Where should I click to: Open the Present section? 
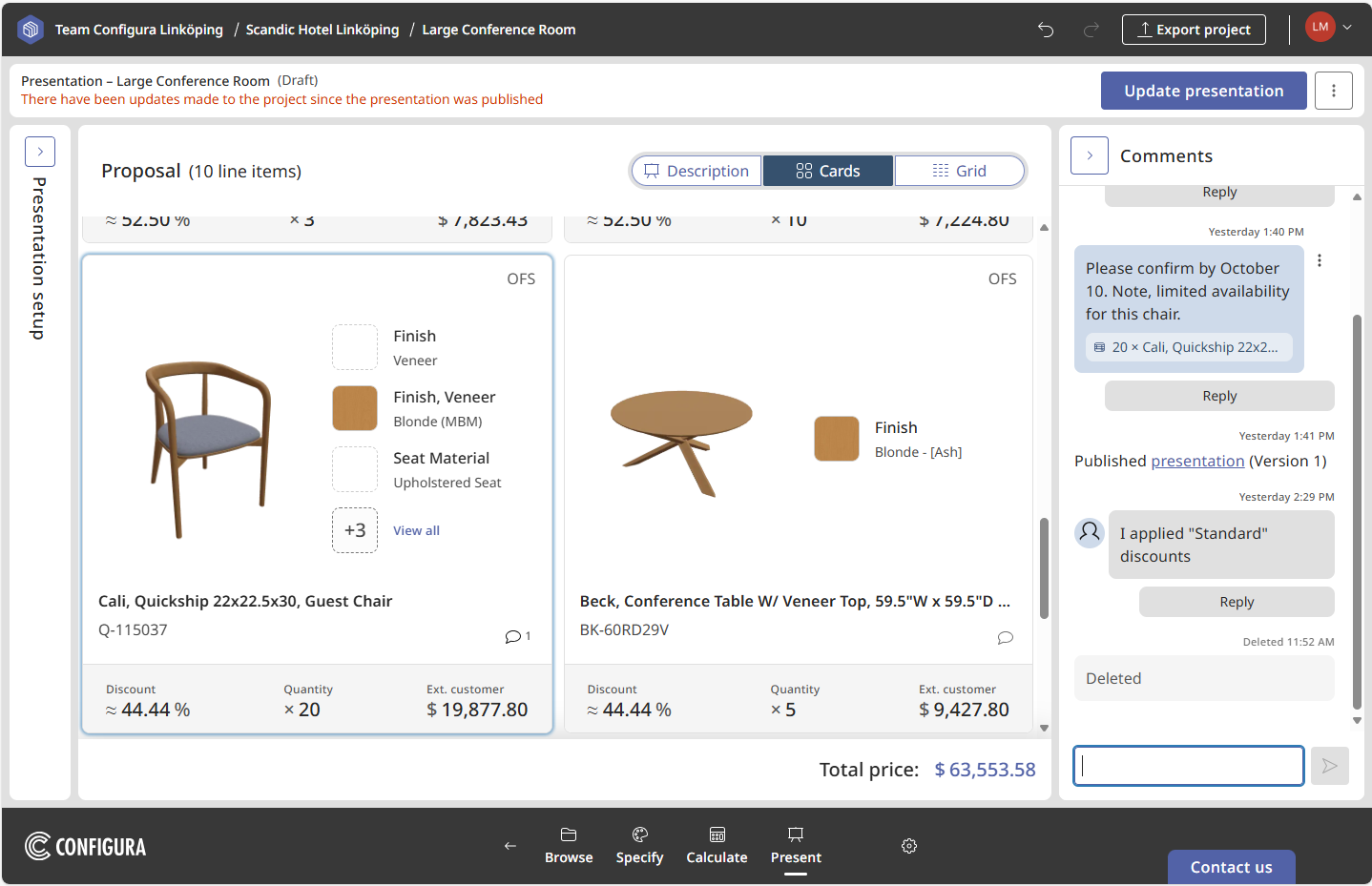[x=796, y=846]
